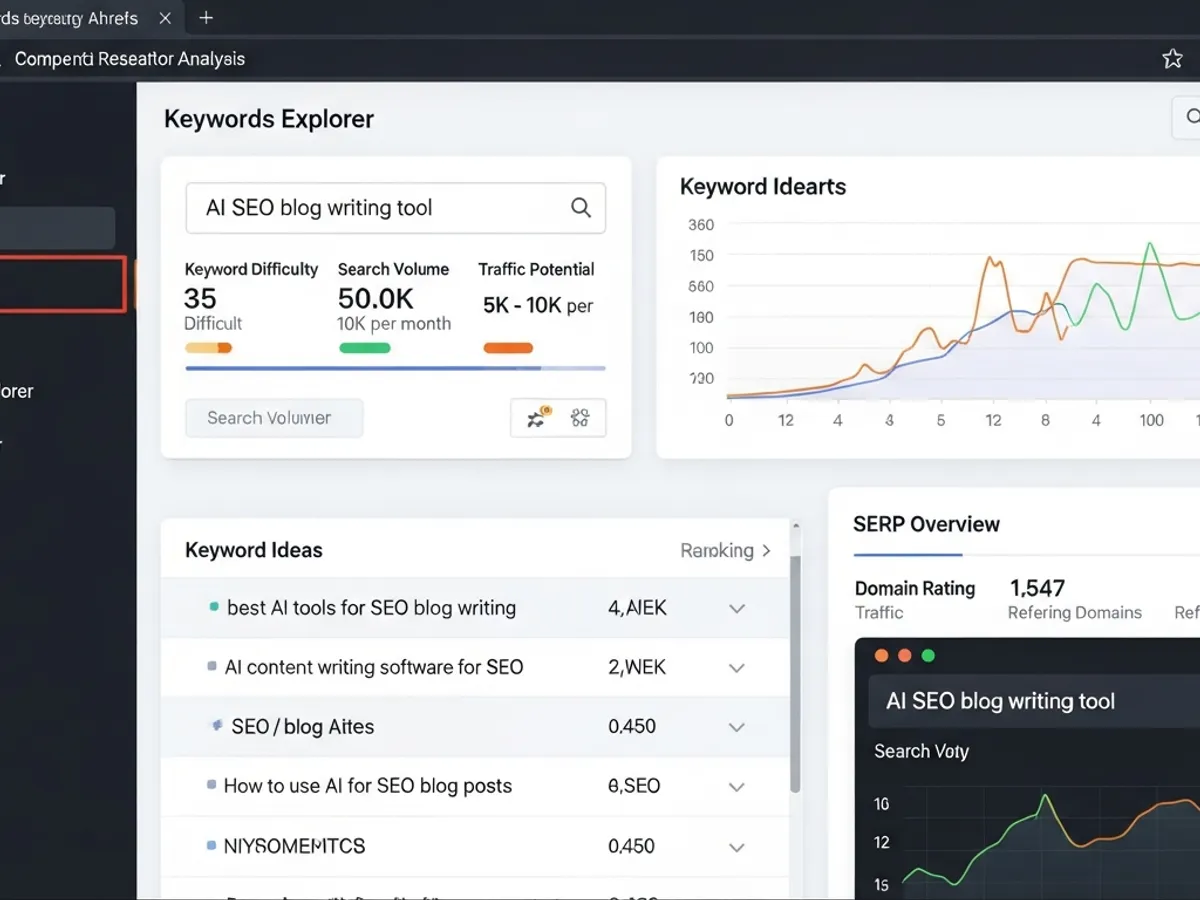
Task: Toggle the green dot on the SERP preview window
Action: [x=927, y=655]
